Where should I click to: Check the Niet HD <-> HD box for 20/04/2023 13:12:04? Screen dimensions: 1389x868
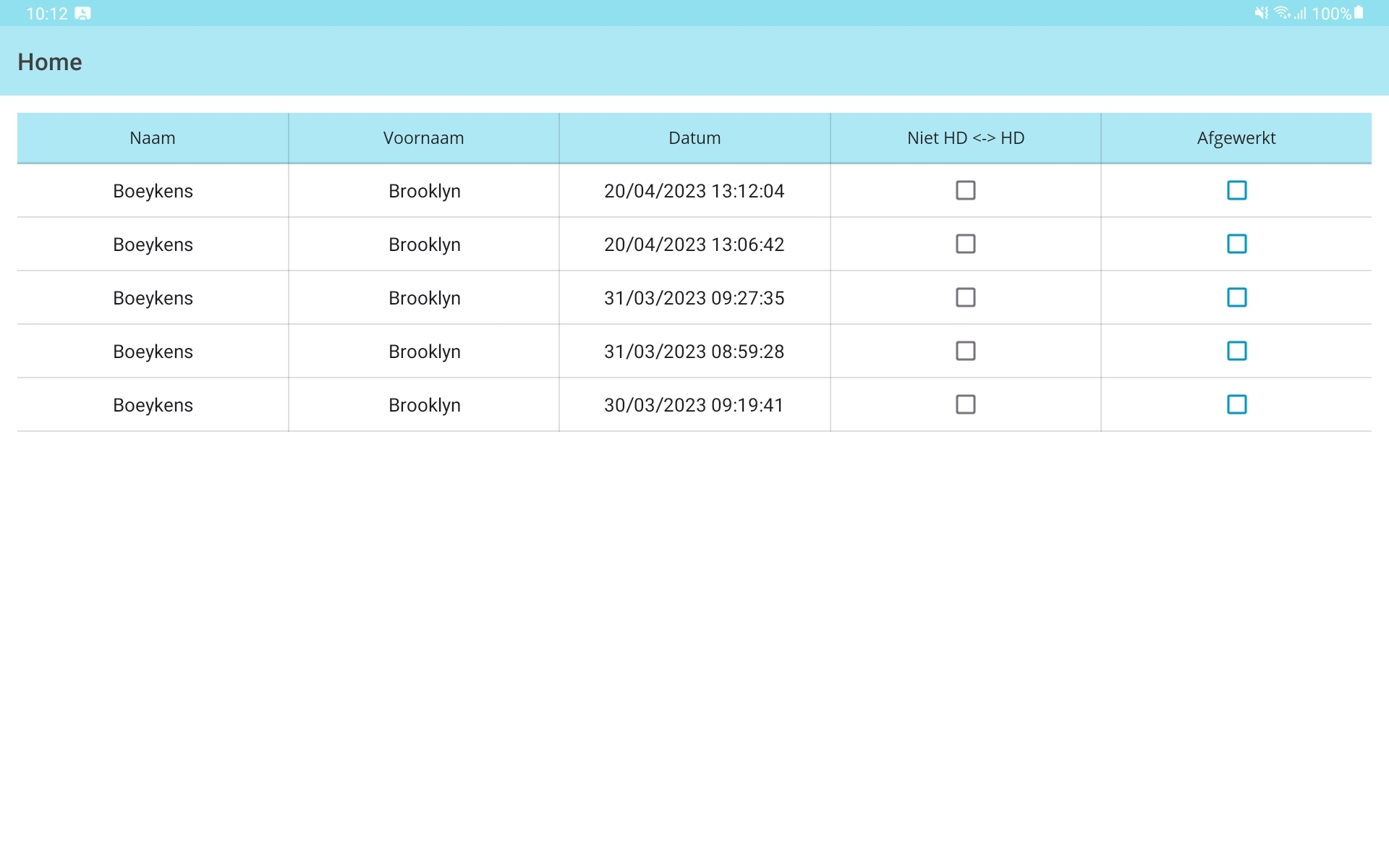(966, 190)
